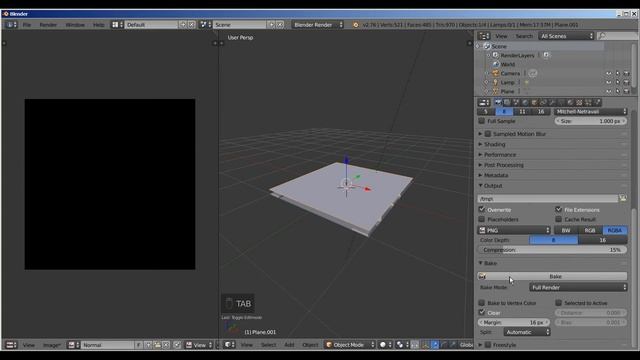This screenshot has width=640, height=360.
Task: Open the Object properties tab icon
Action: [534, 102]
